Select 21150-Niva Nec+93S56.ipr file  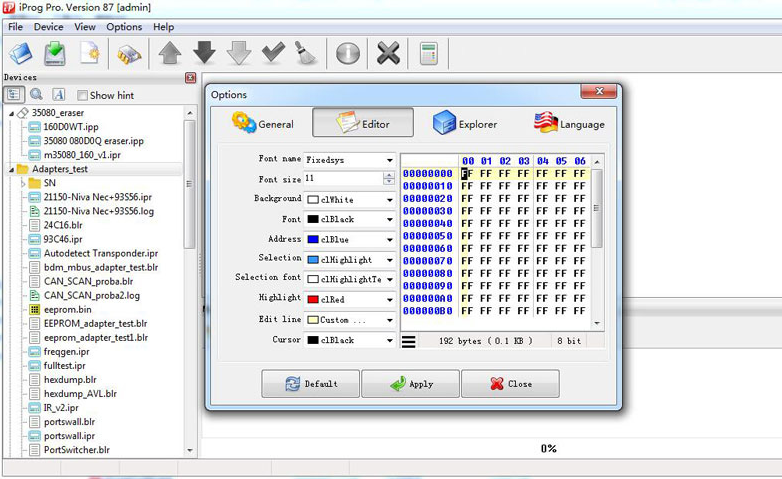click(x=97, y=197)
